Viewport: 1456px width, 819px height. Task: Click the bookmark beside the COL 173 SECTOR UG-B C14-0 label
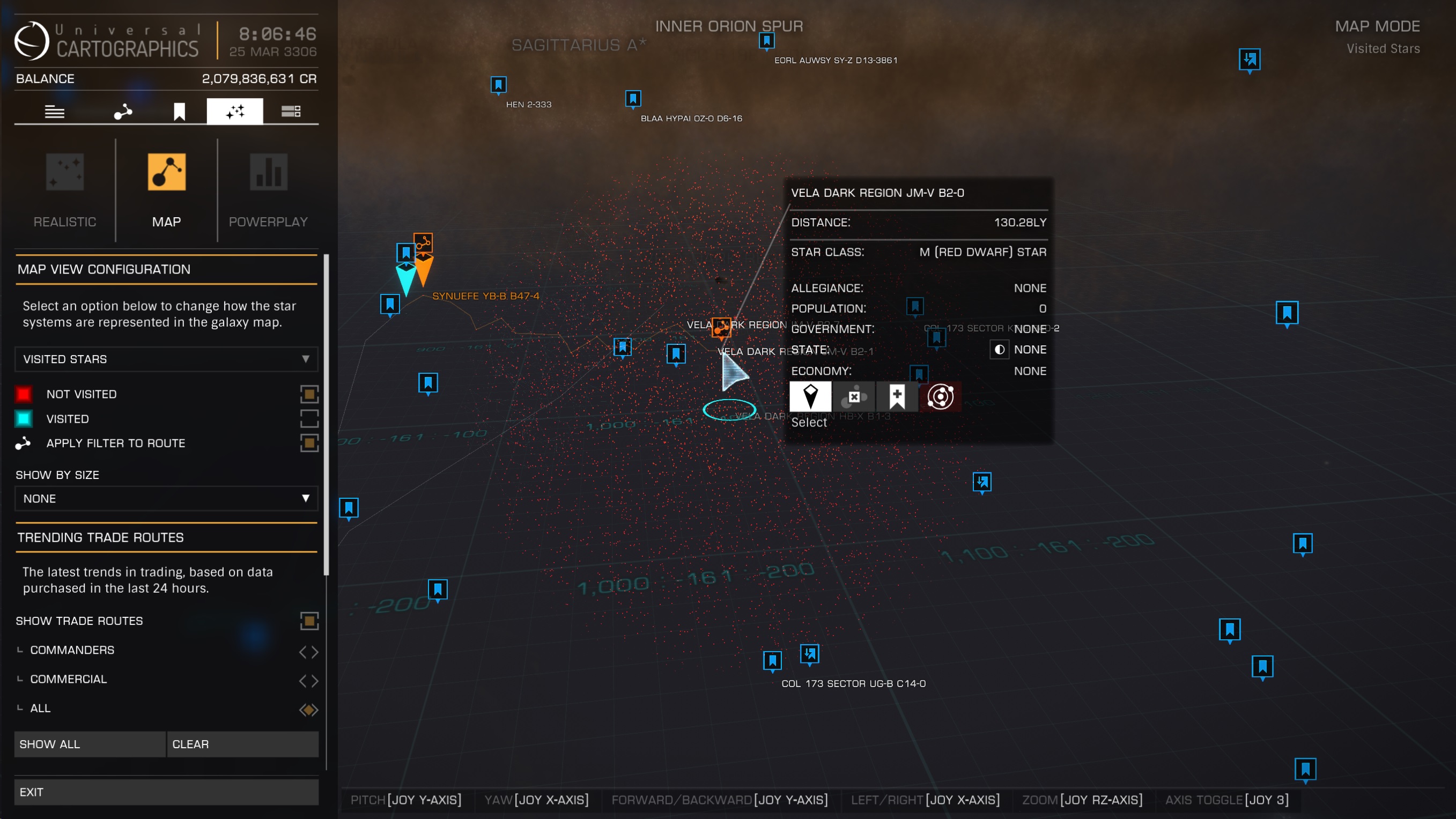(772, 661)
